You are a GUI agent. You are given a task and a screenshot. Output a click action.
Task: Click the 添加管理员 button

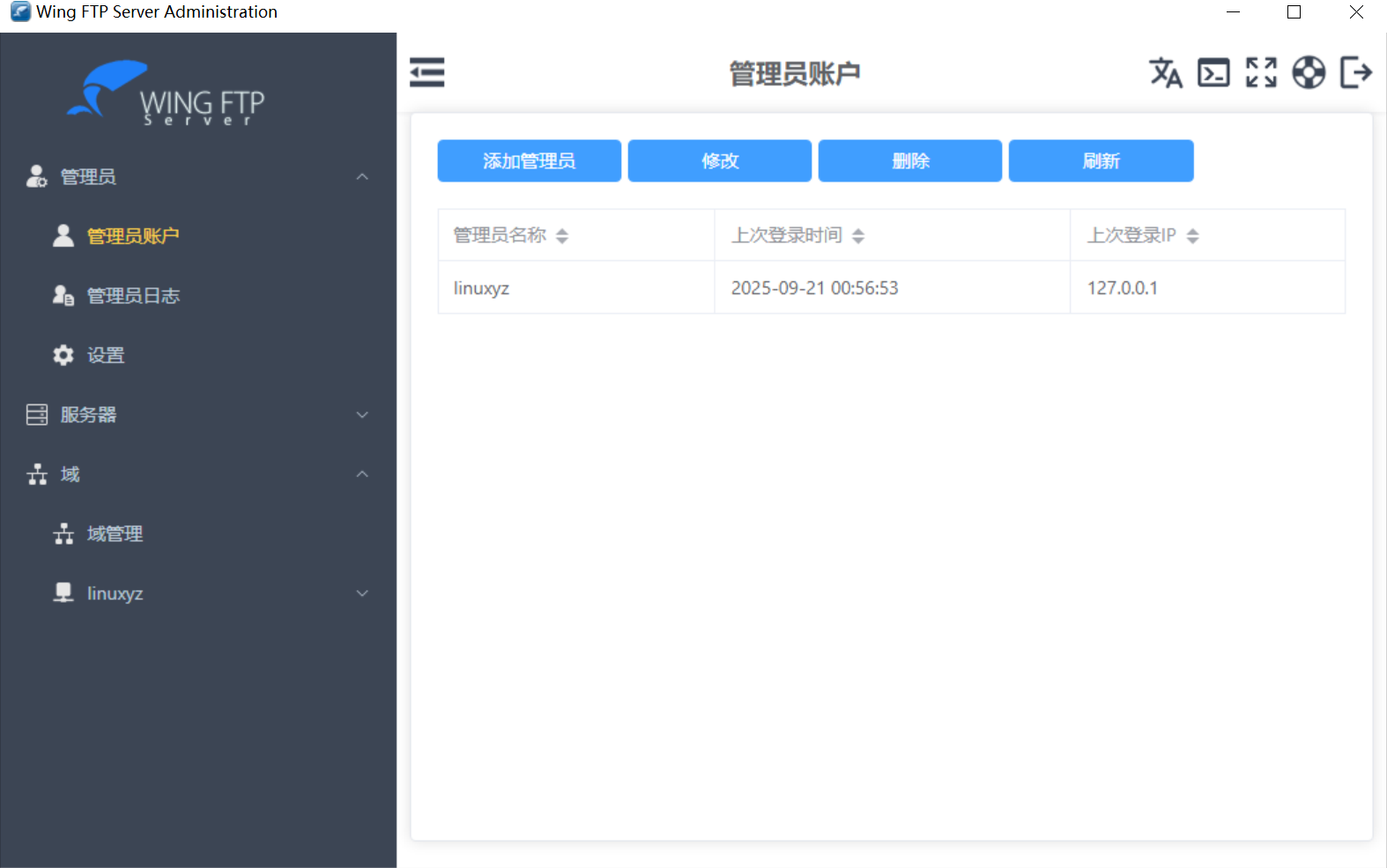[x=529, y=161]
